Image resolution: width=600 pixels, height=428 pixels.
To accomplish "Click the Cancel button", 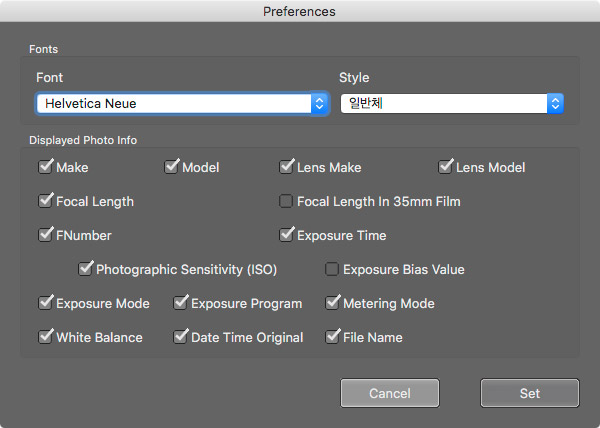I will coord(389,393).
